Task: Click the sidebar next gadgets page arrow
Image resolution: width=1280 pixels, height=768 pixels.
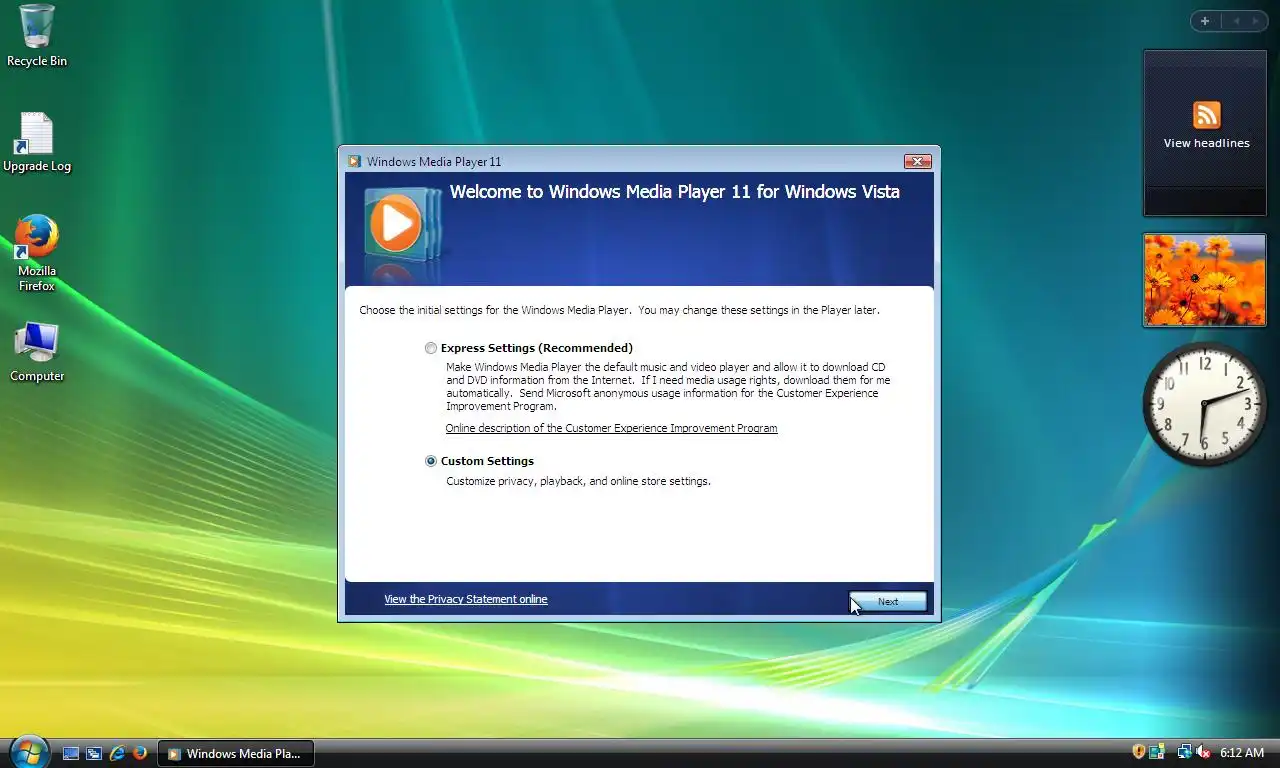Action: 1257,21
